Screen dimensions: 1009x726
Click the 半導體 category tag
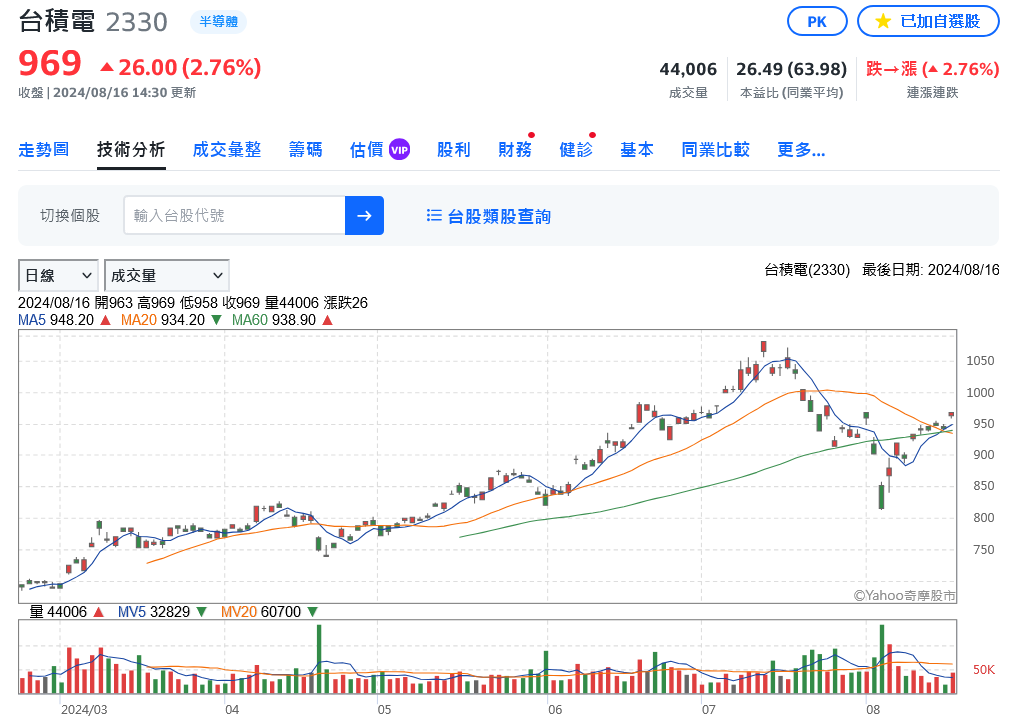click(218, 22)
